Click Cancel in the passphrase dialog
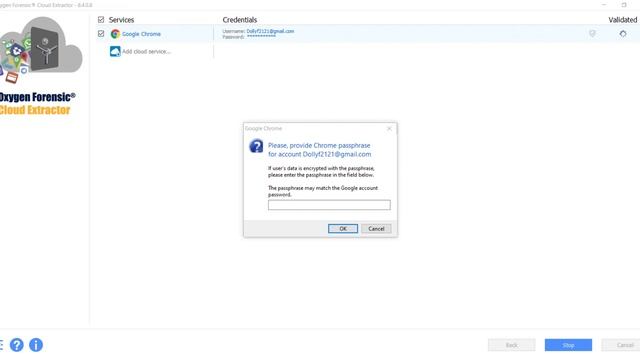Image resolution: width=640 pixels, height=360 pixels. [x=376, y=229]
